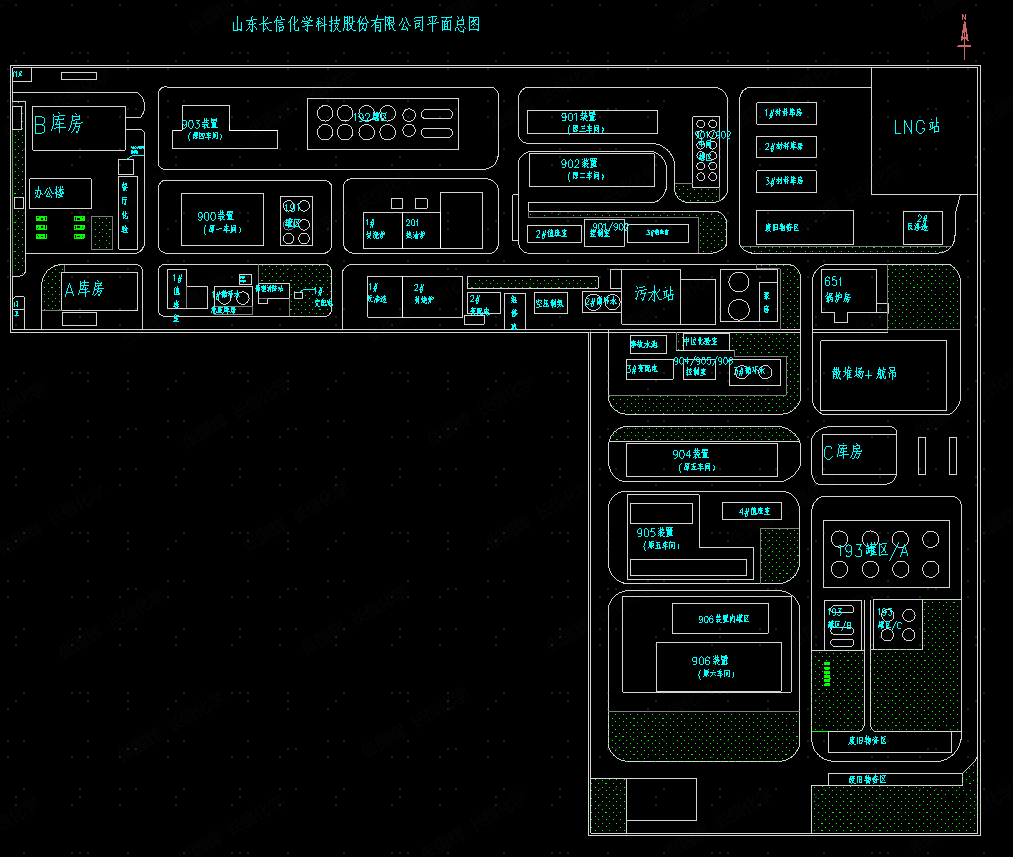Click the 污水站 sewage station label
The width and height of the screenshot is (1013, 857).
click(654, 294)
